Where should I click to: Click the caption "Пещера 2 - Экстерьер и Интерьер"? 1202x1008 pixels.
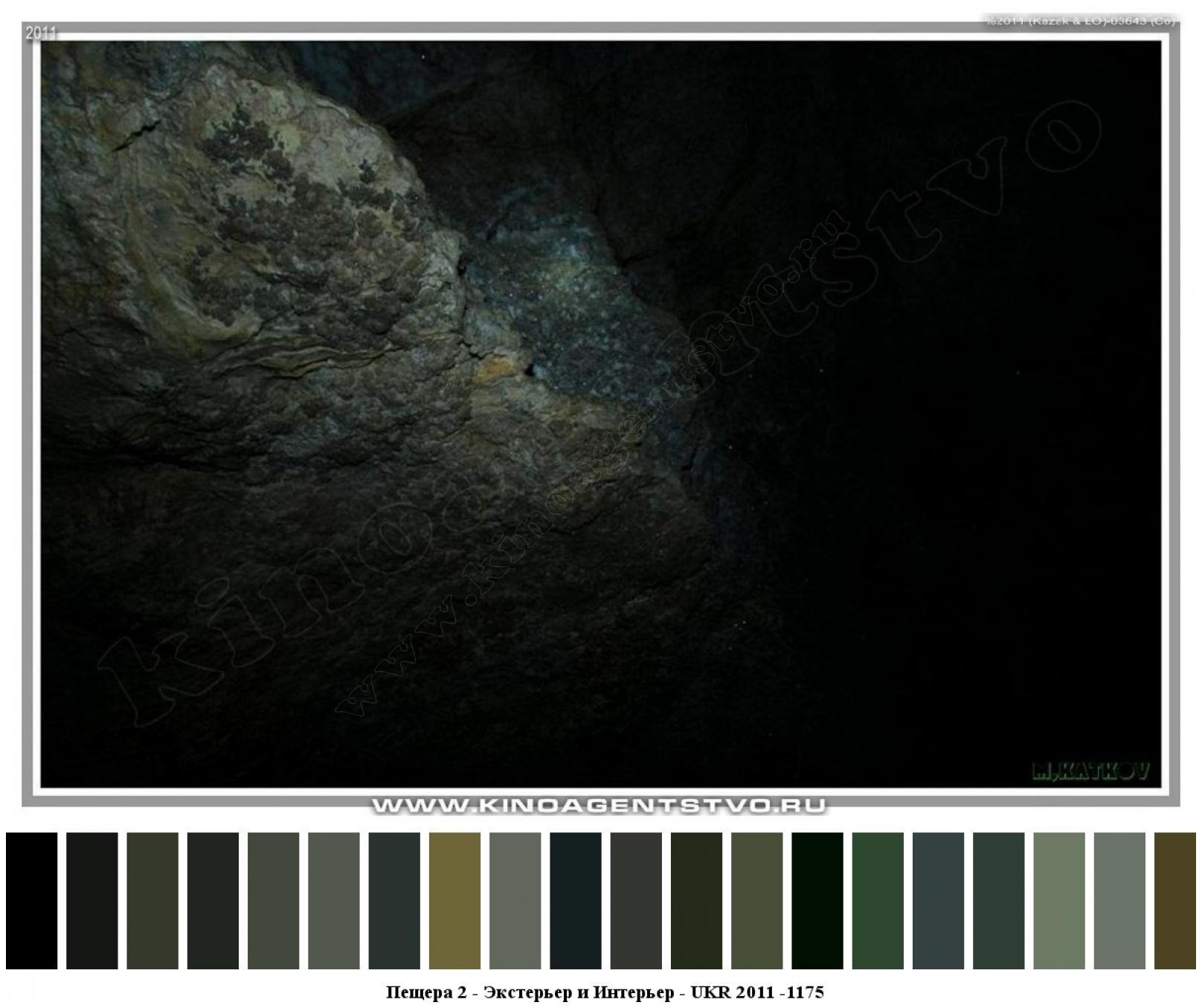(x=530, y=992)
